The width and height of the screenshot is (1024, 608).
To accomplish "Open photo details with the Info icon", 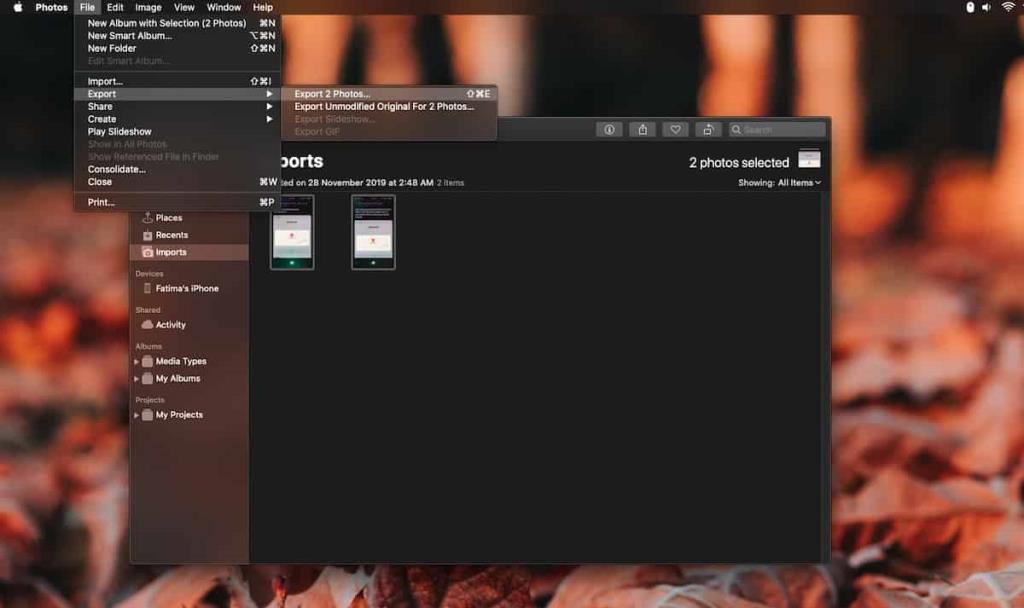I will tap(609, 128).
